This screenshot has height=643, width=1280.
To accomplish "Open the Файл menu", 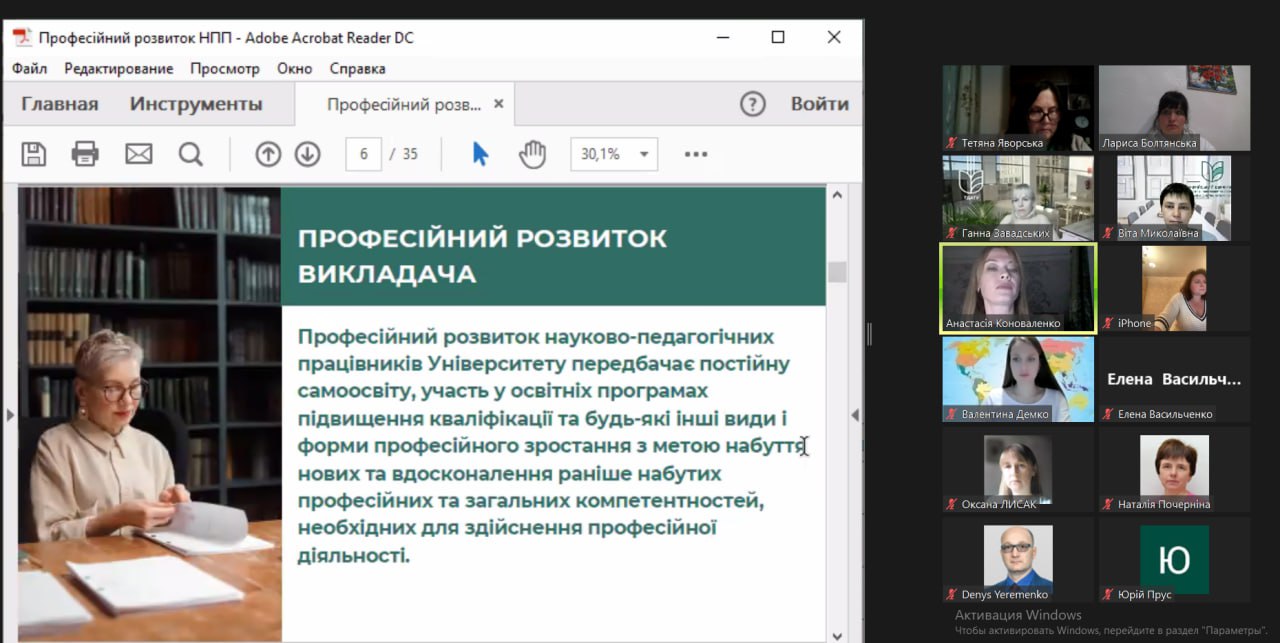I will click(x=30, y=69).
